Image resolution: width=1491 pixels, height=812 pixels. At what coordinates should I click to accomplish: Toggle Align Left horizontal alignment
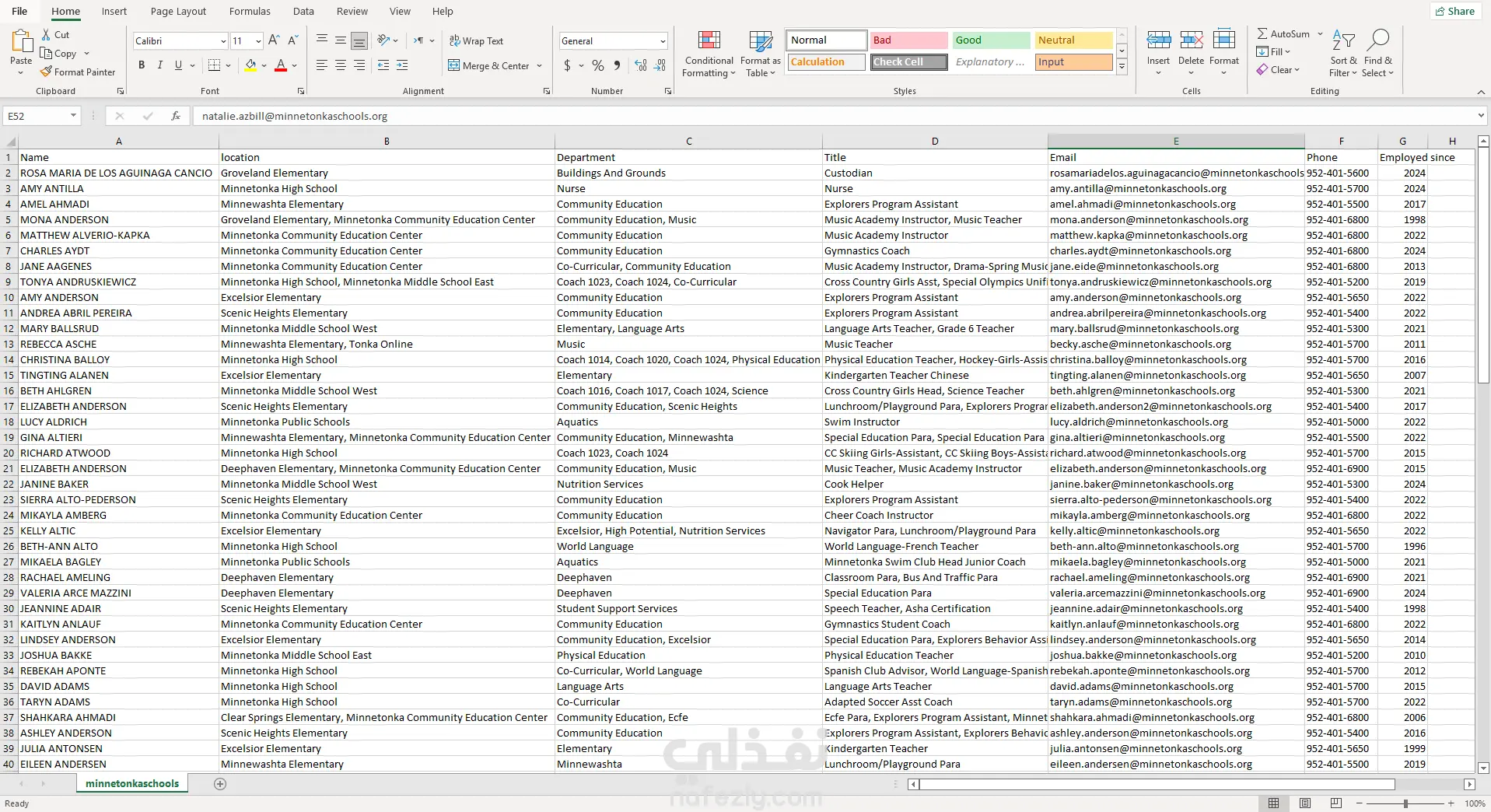coord(321,65)
